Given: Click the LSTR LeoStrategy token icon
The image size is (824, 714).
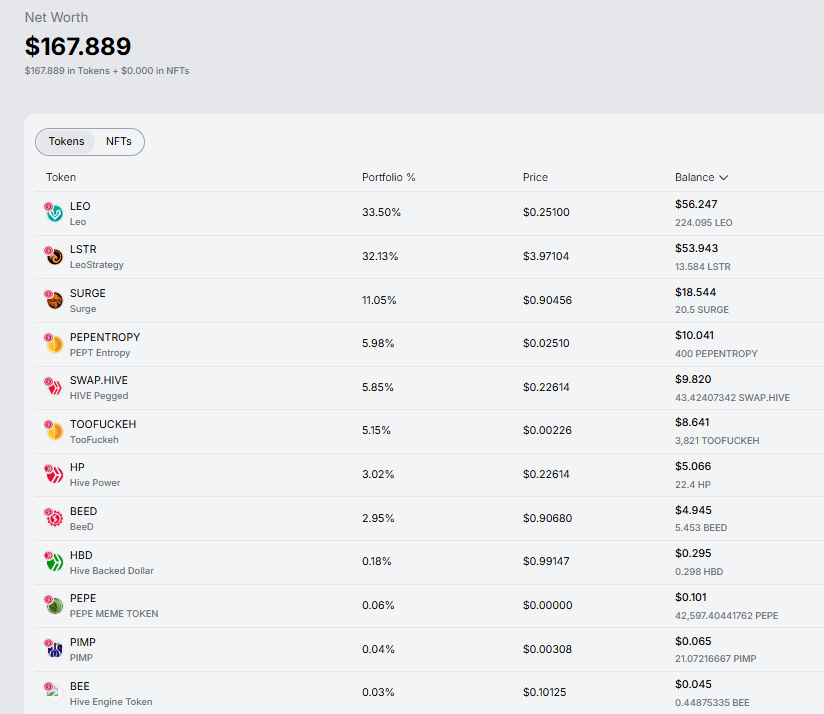Looking at the screenshot, I should (x=54, y=256).
